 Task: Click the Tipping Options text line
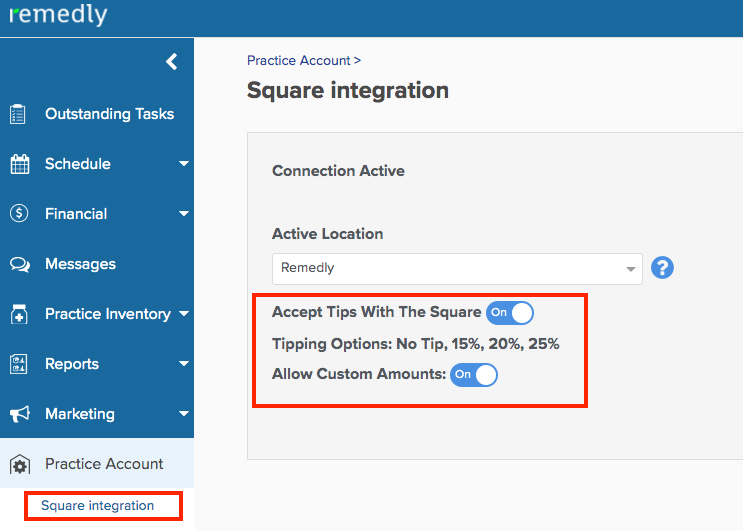click(416, 344)
